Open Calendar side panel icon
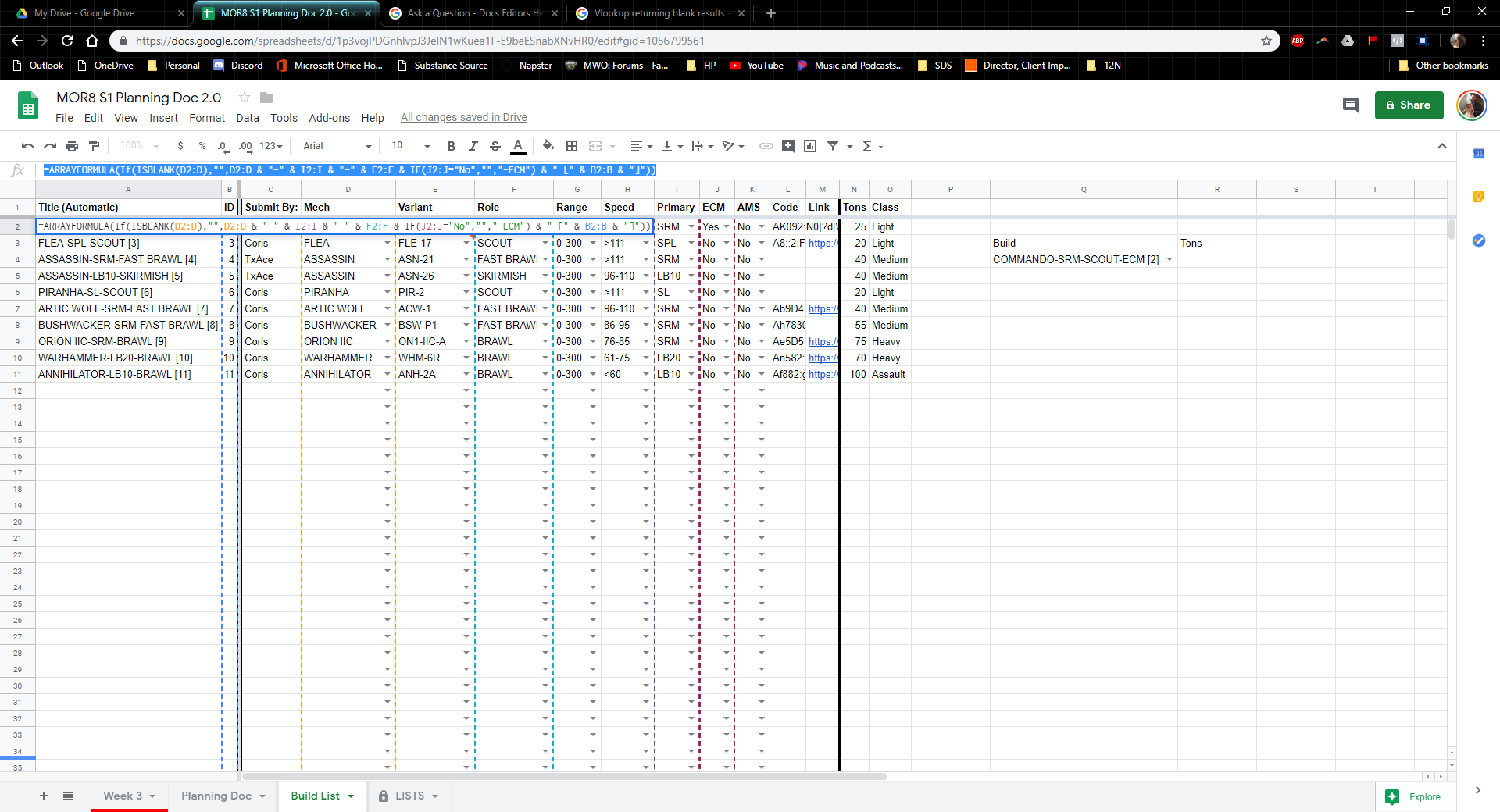The width and height of the screenshot is (1500, 812). [1478, 153]
